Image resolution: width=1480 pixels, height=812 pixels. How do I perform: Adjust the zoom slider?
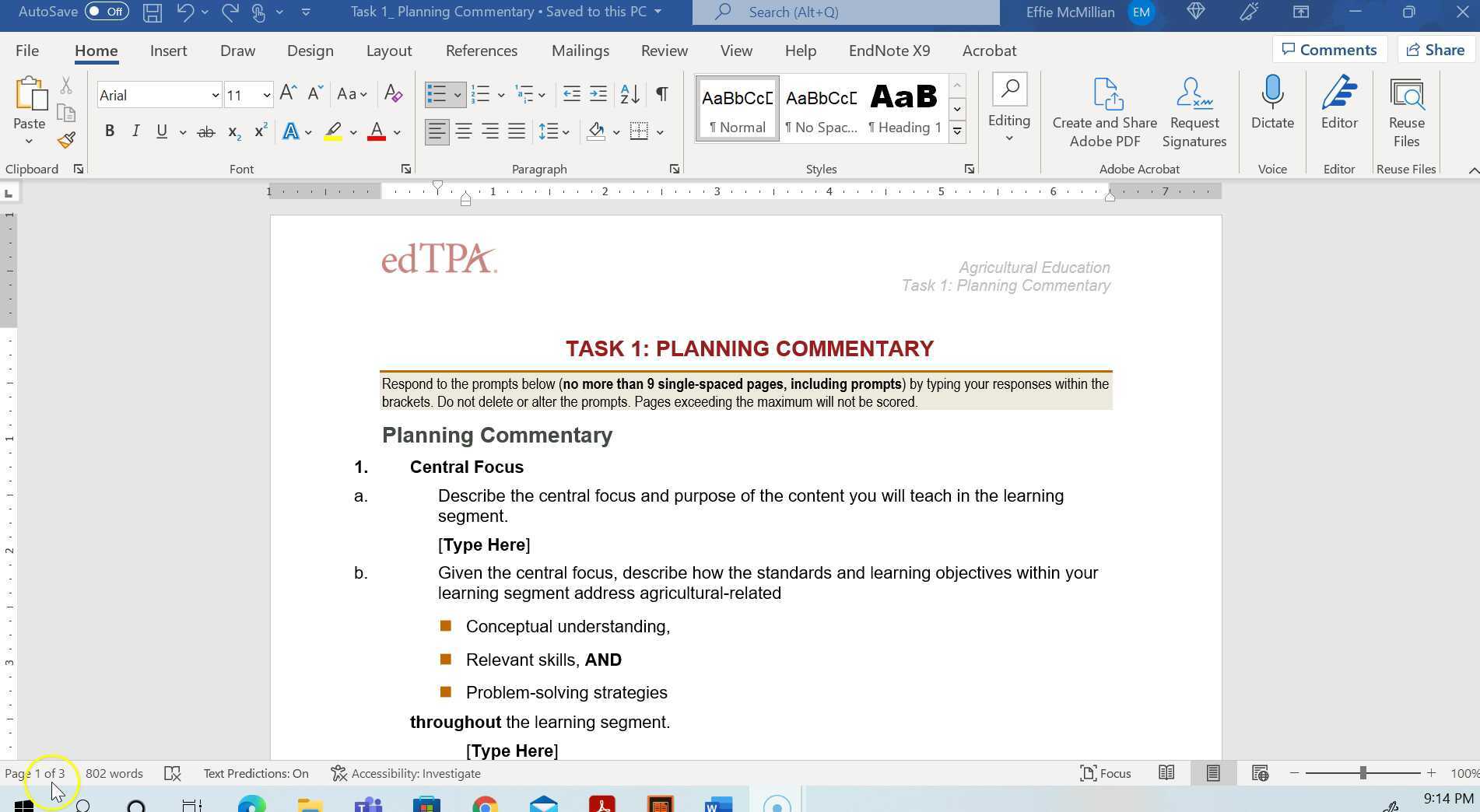click(x=1363, y=773)
